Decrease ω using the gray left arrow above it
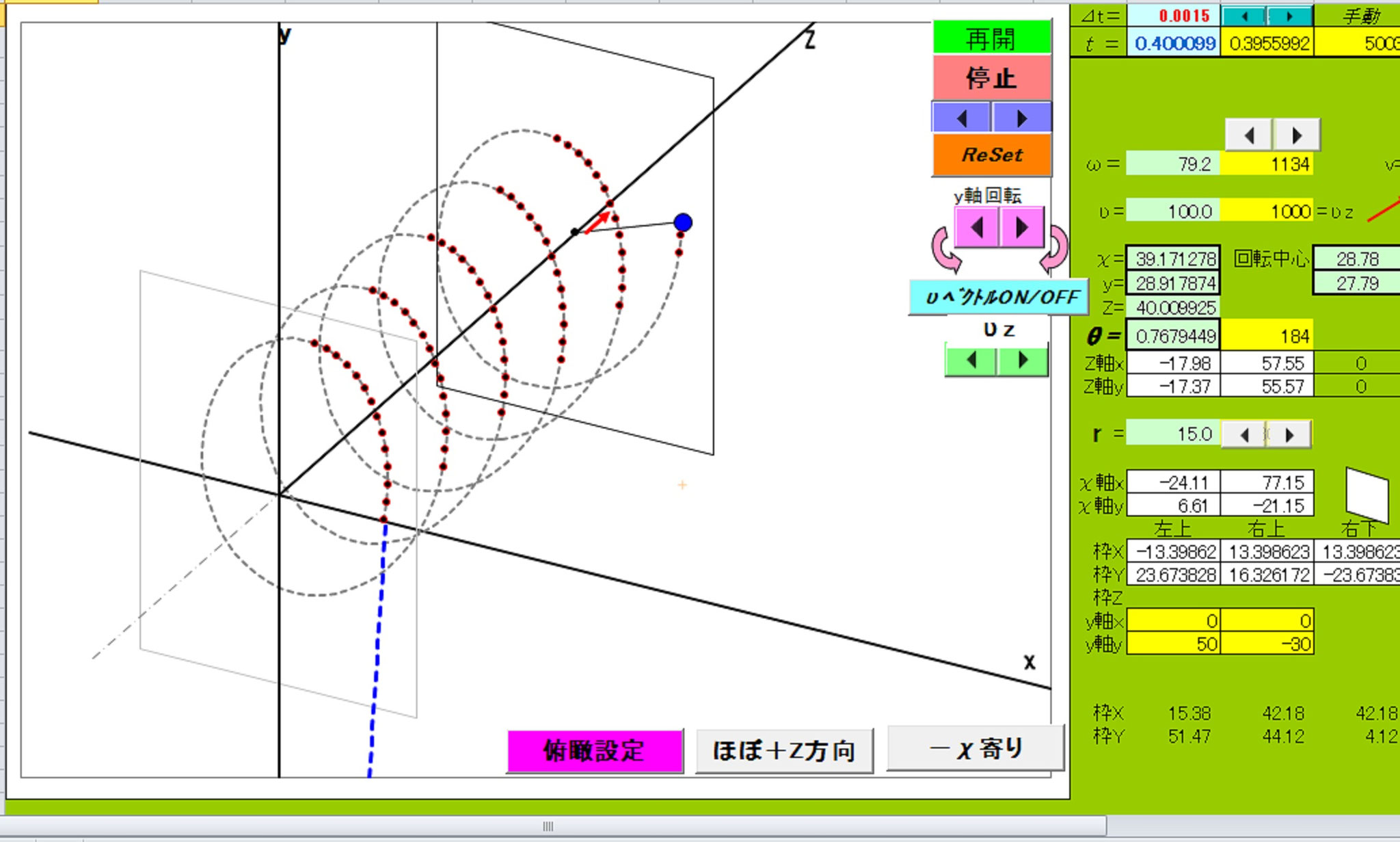 (1249, 135)
